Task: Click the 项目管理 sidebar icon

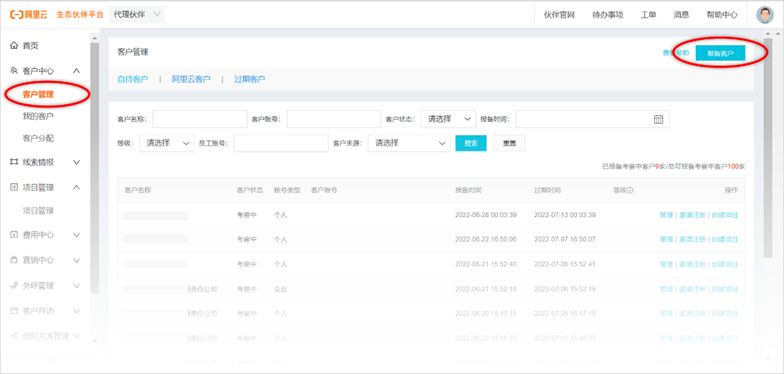Action: [x=14, y=187]
